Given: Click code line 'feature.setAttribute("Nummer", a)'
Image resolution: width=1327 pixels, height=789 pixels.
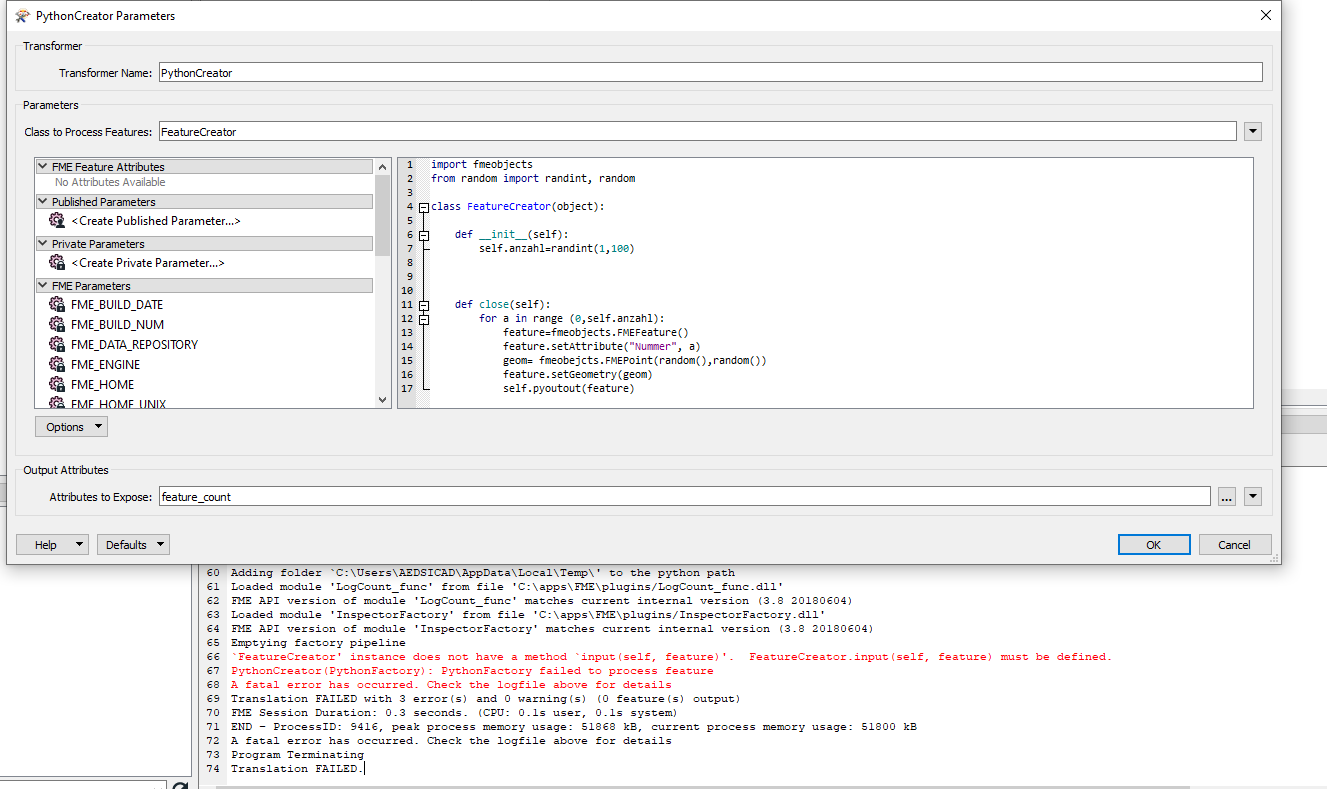Looking at the screenshot, I should coord(602,346).
